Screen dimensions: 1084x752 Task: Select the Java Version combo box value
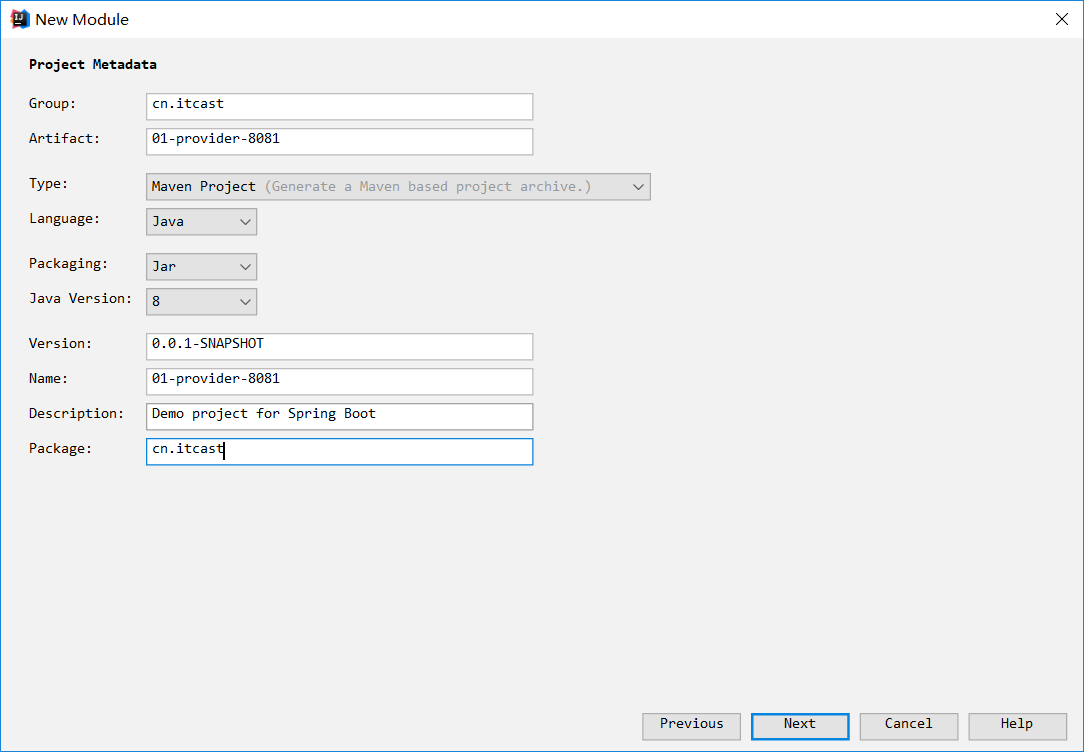pos(201,302)
